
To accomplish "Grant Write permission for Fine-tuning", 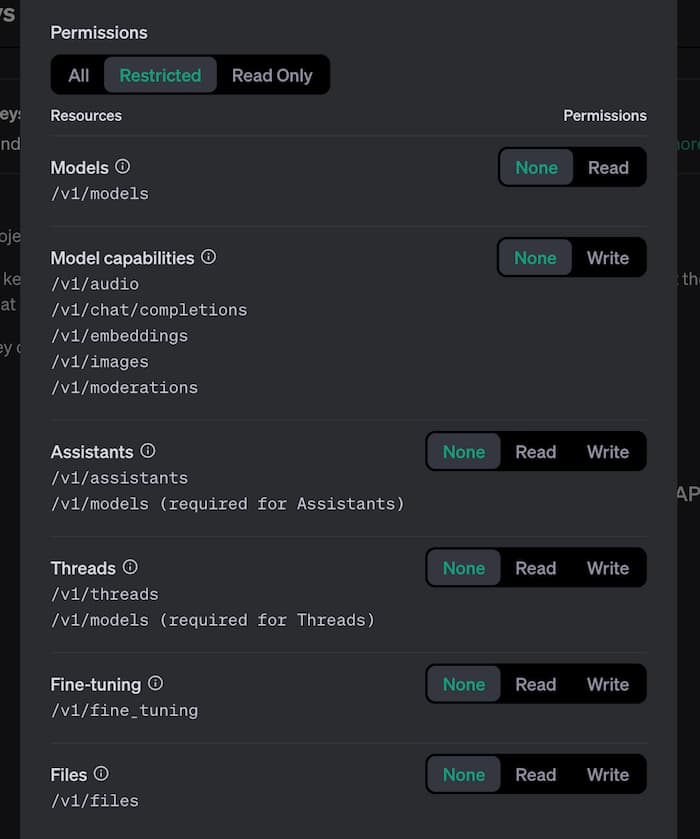I will pos(608,685).
